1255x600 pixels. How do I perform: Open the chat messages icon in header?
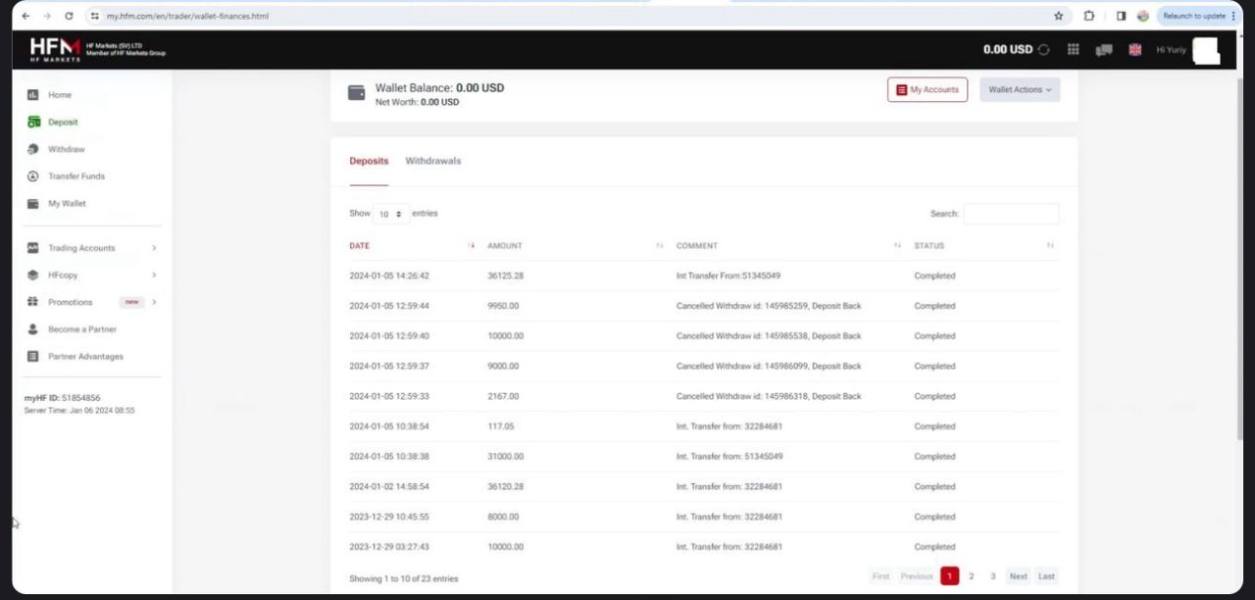click(1104, 49)
